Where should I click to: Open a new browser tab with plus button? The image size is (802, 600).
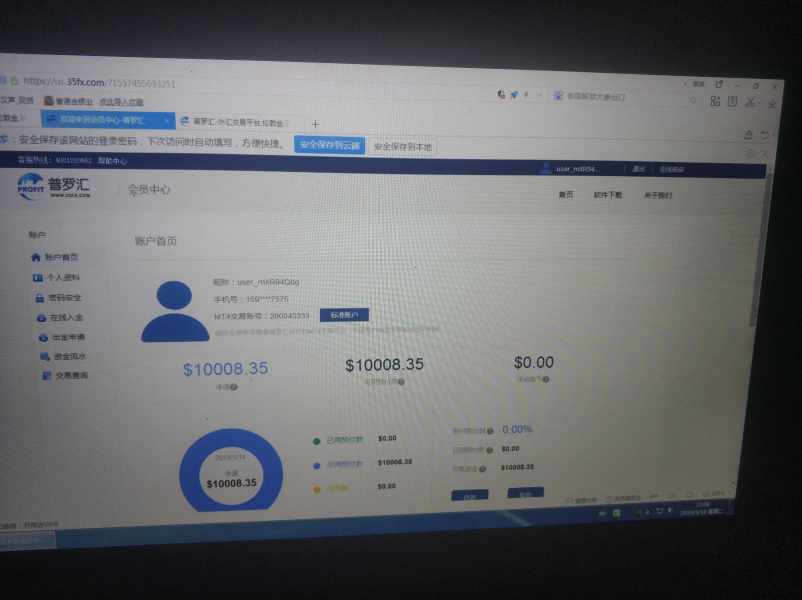coord(315,124)
